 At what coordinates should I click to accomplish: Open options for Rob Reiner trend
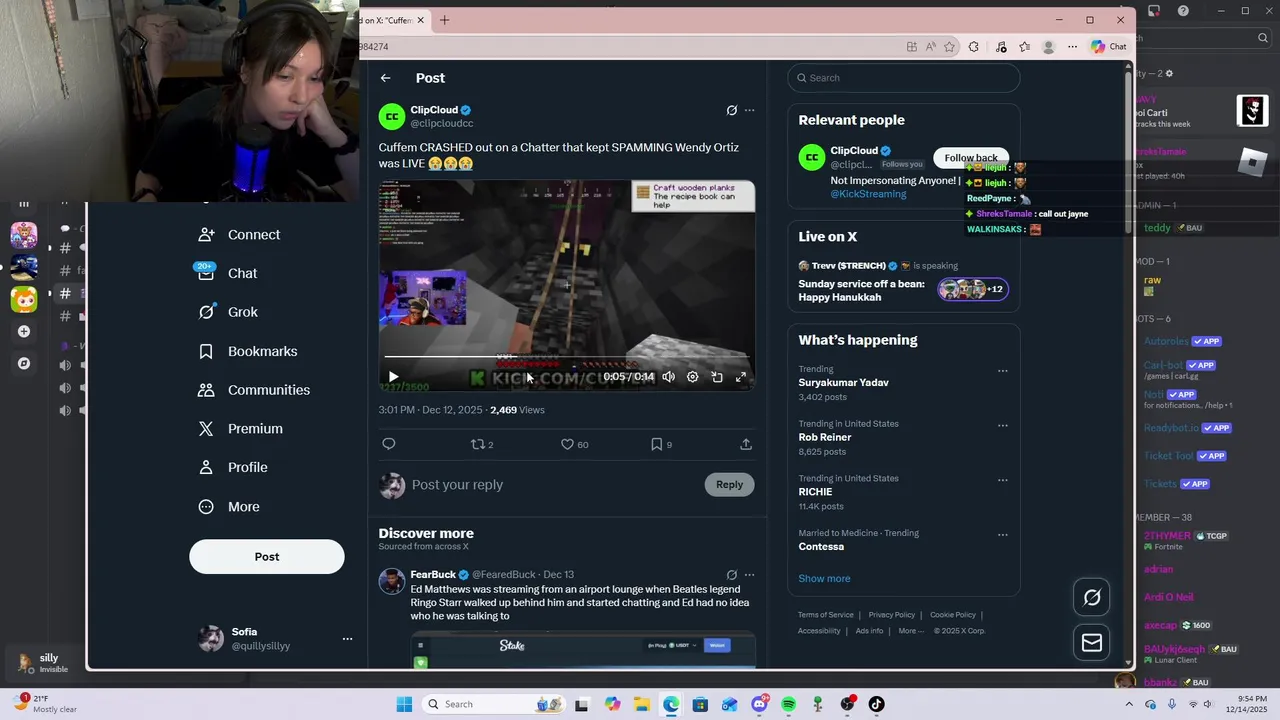pos(1002,426)
